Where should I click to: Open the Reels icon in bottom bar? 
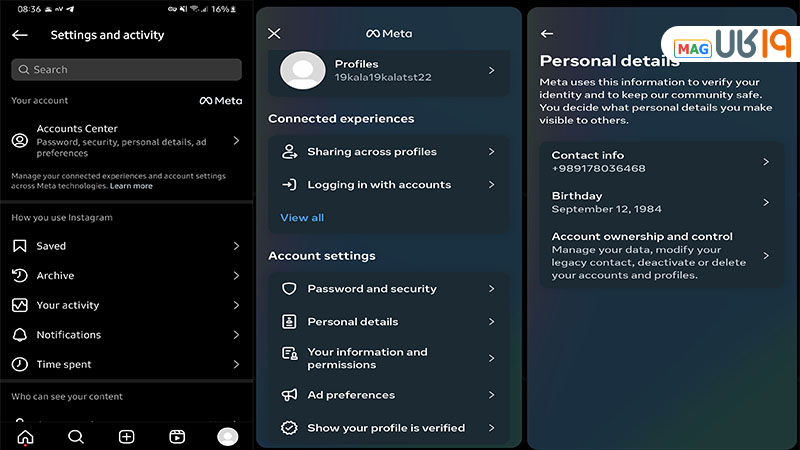click(x=177, y=436)
